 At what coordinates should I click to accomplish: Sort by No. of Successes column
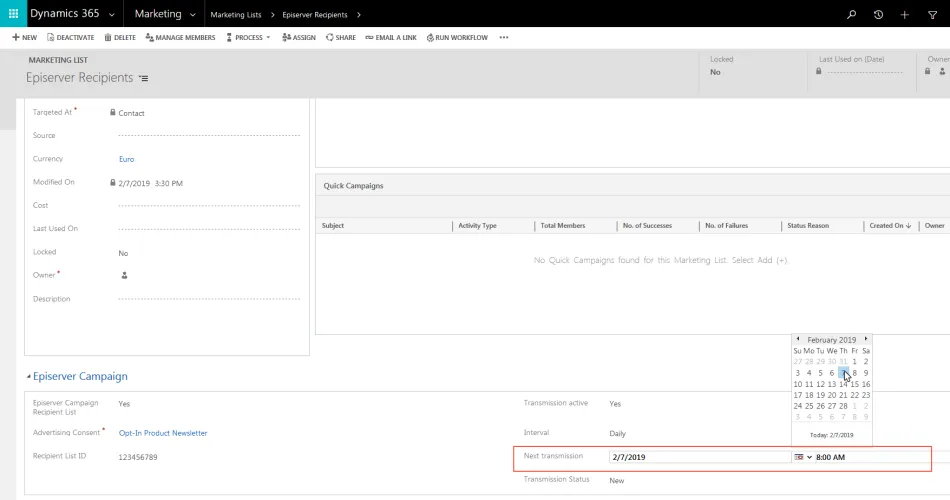pos(647,225)
